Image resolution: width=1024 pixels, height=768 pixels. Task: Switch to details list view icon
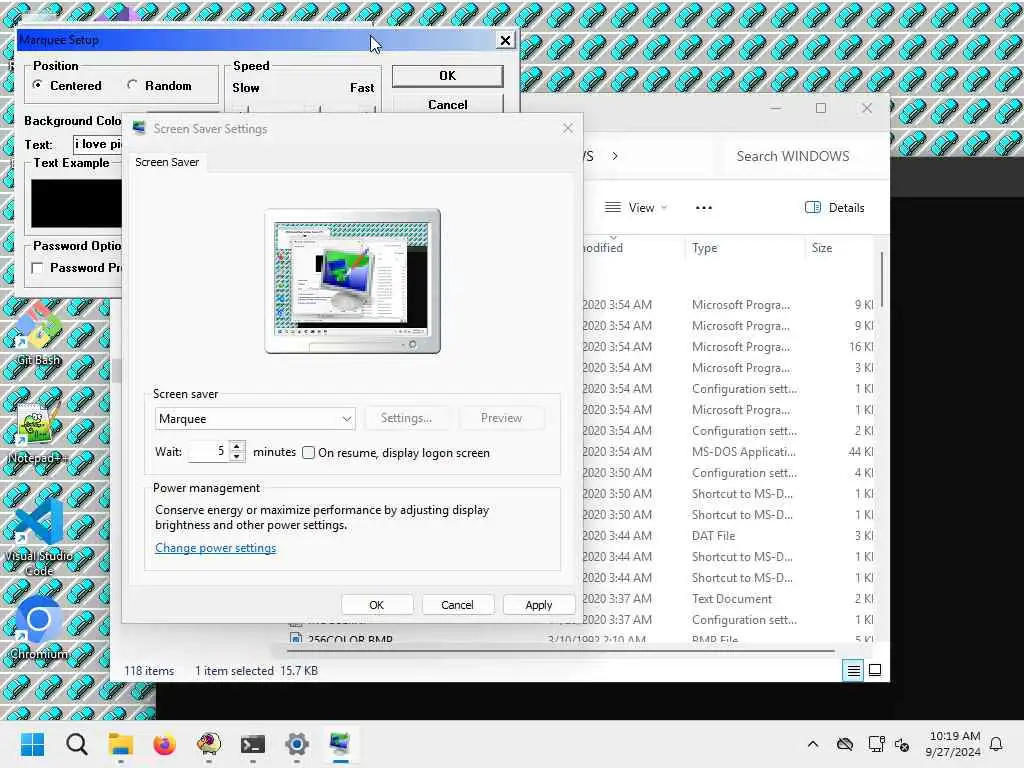(x=853, y=671)
